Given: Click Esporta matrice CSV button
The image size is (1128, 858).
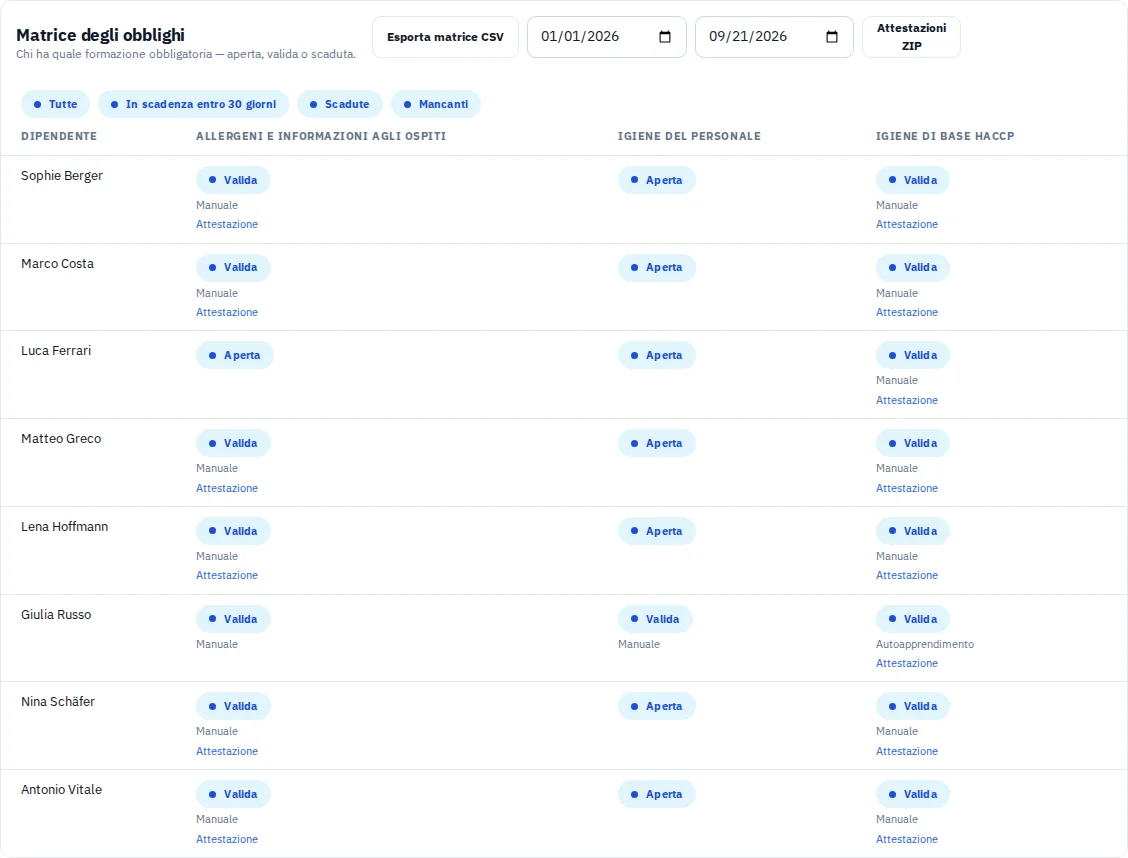Looking at the screenshot, I should point(445,37).
